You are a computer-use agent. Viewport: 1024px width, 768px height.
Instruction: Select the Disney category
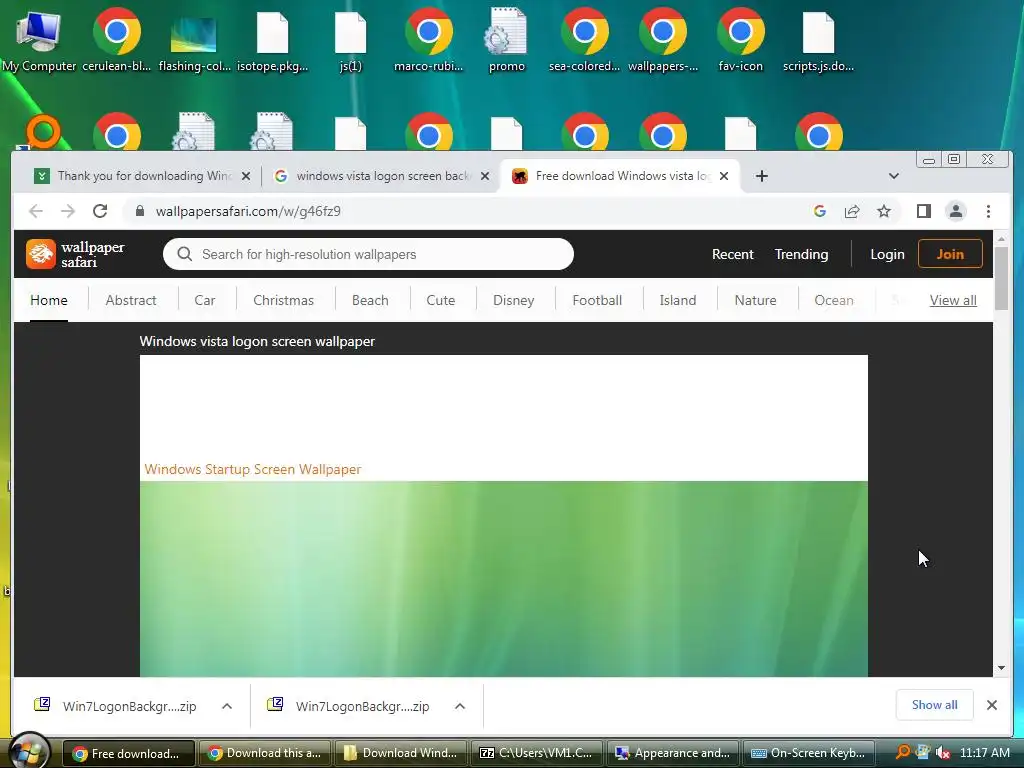(x=513, y=300)
